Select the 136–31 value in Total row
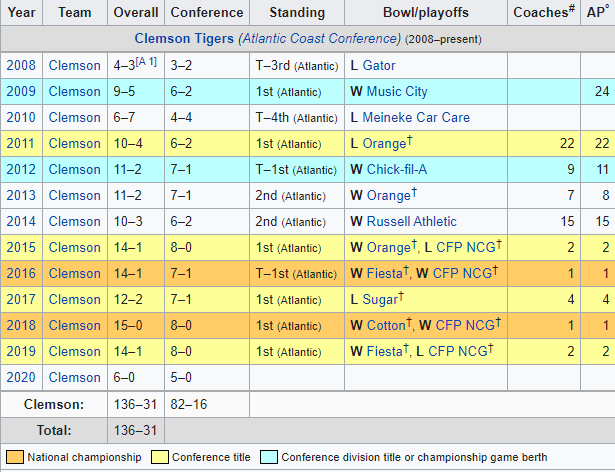The height and width of the screenshot is (472, 615). (x=136, y=430)
